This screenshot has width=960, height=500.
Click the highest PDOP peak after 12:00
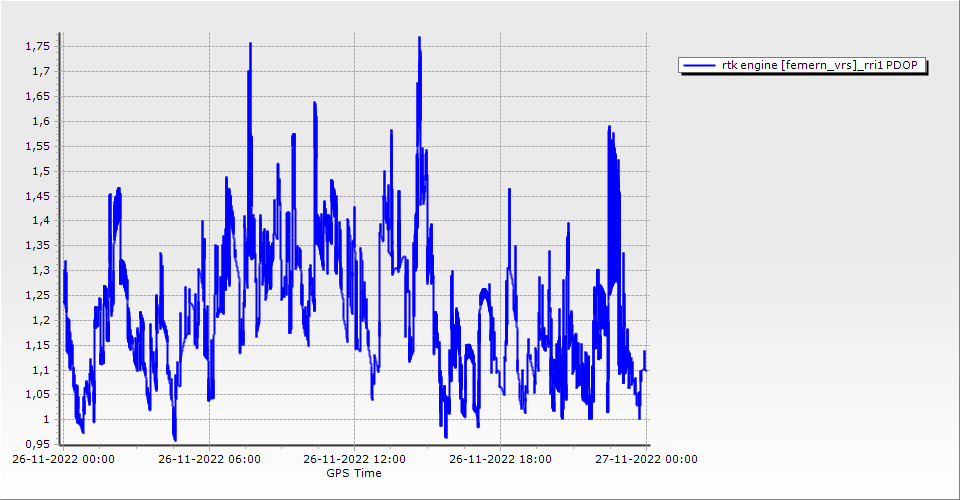pyautogui.click(x=419, y=38)
